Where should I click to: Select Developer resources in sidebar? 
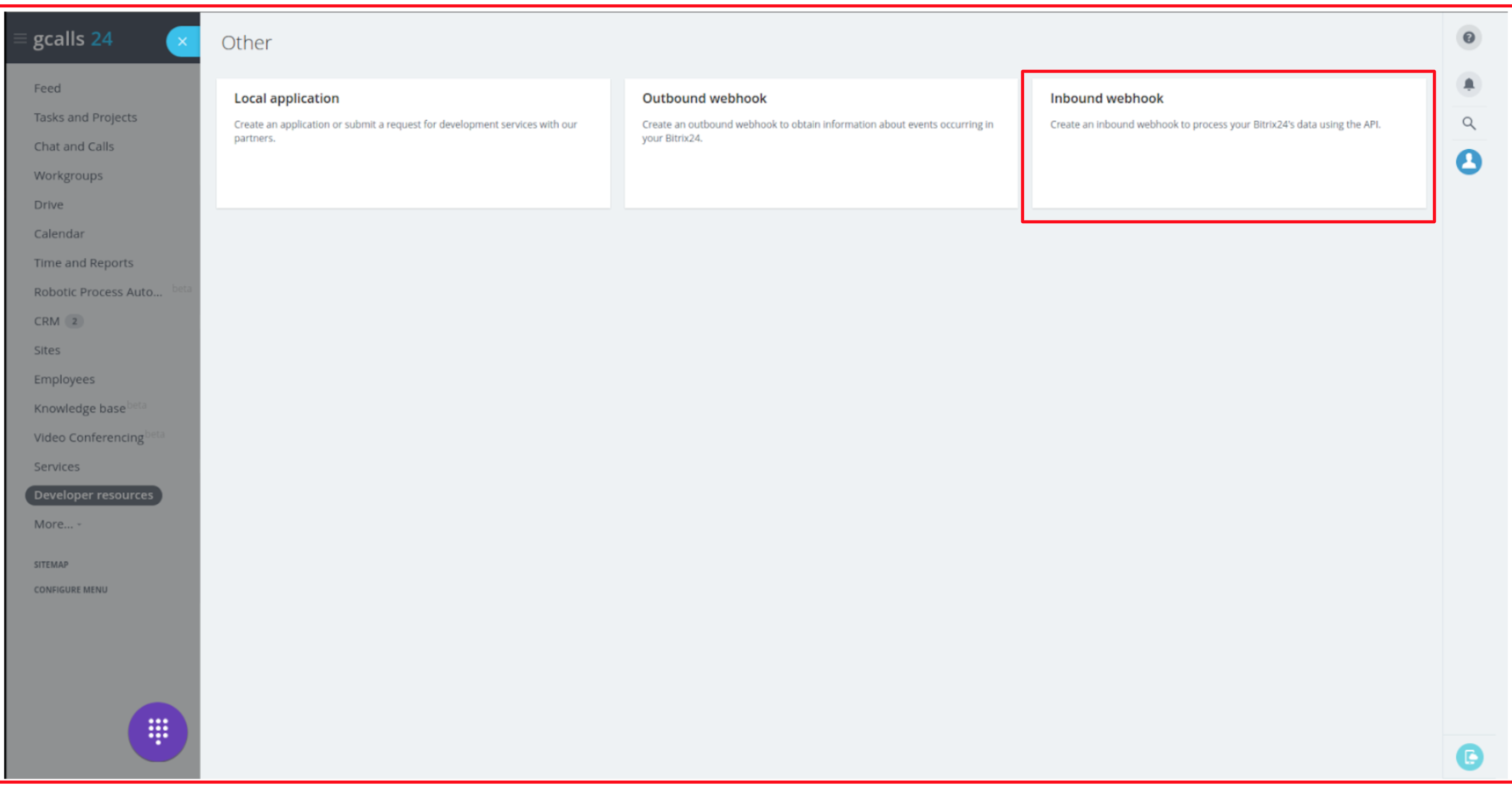click(x=93, y=495)
